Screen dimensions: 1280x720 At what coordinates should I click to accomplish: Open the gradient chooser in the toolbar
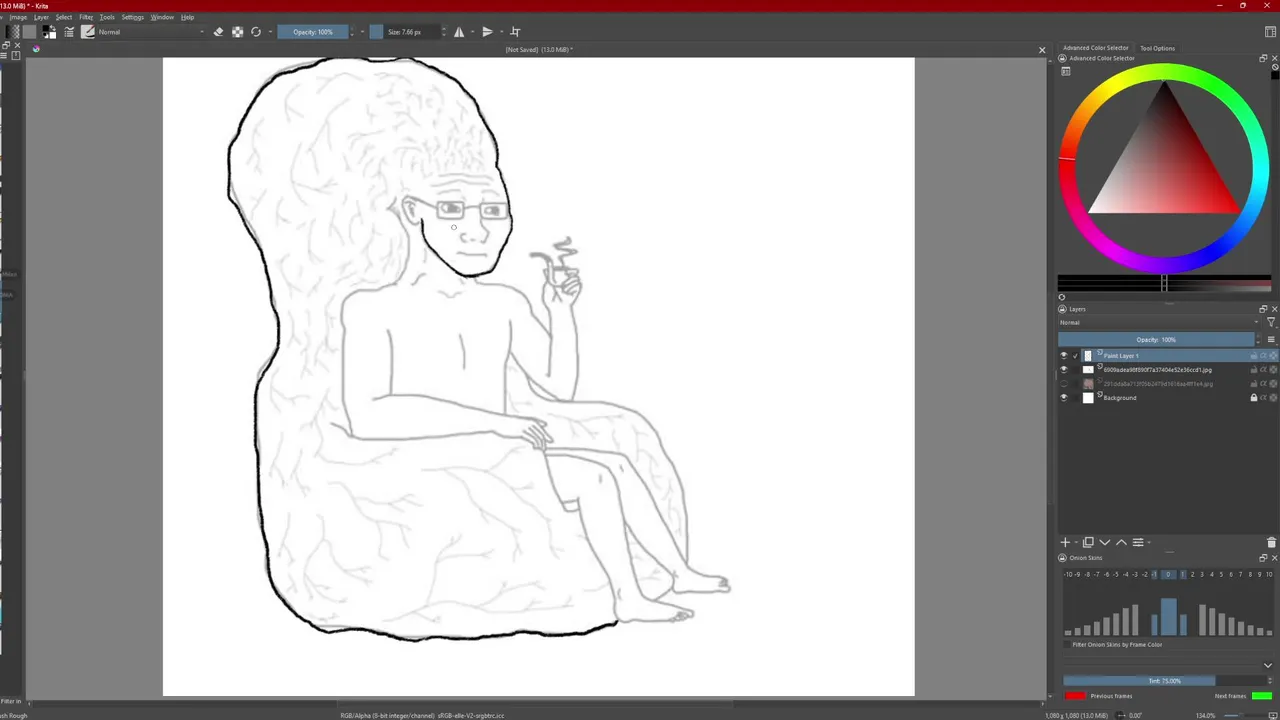12,32
